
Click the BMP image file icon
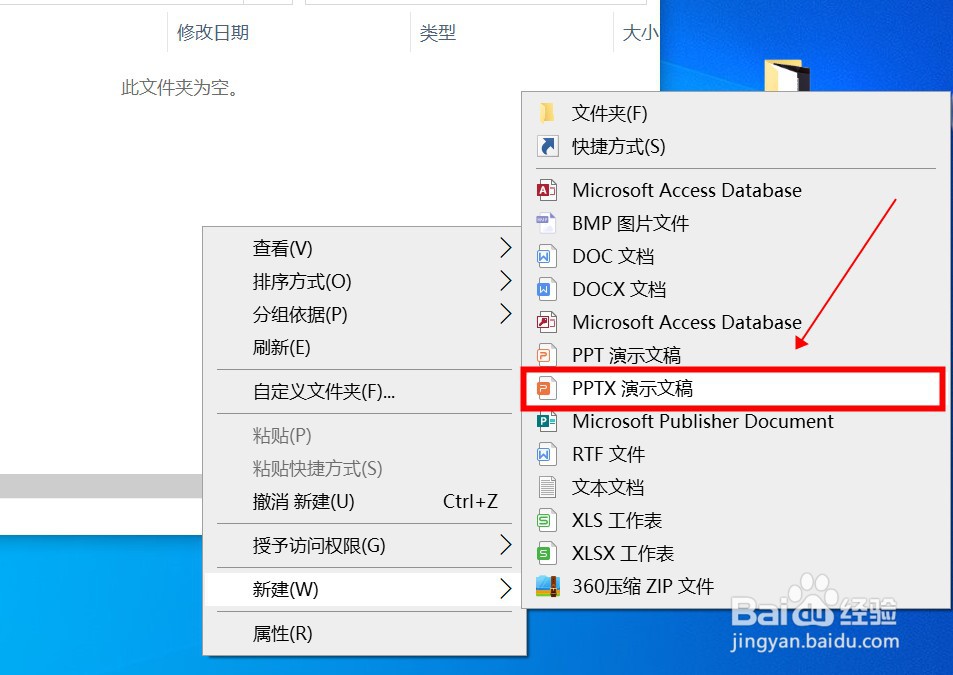[x=546, y=223]
